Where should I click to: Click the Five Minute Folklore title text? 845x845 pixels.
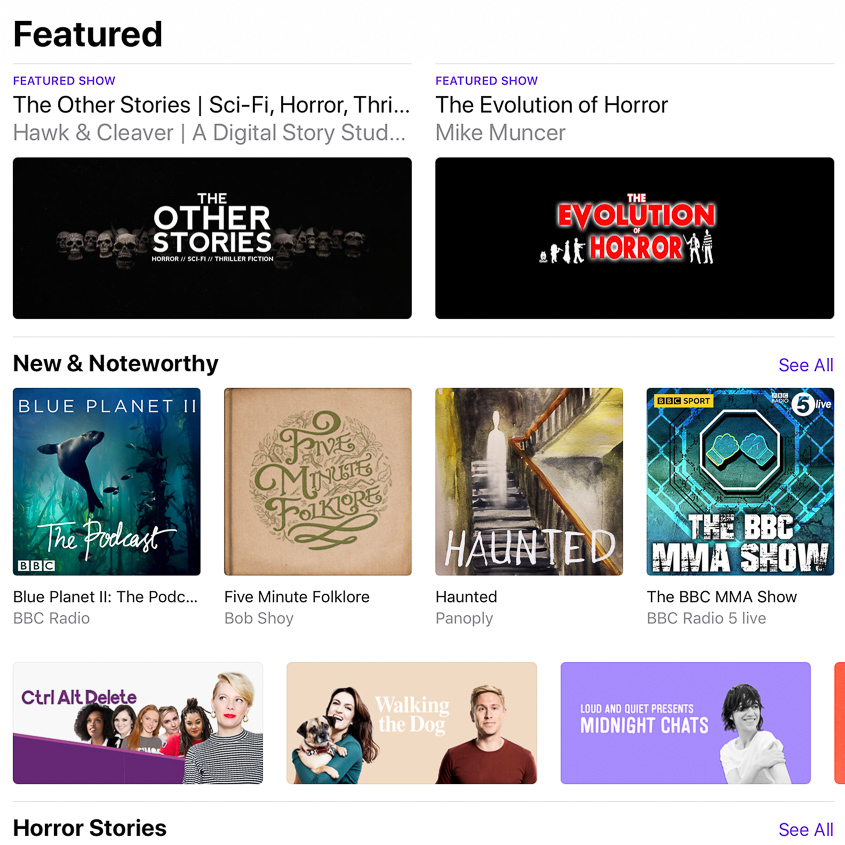pos(297,597)
